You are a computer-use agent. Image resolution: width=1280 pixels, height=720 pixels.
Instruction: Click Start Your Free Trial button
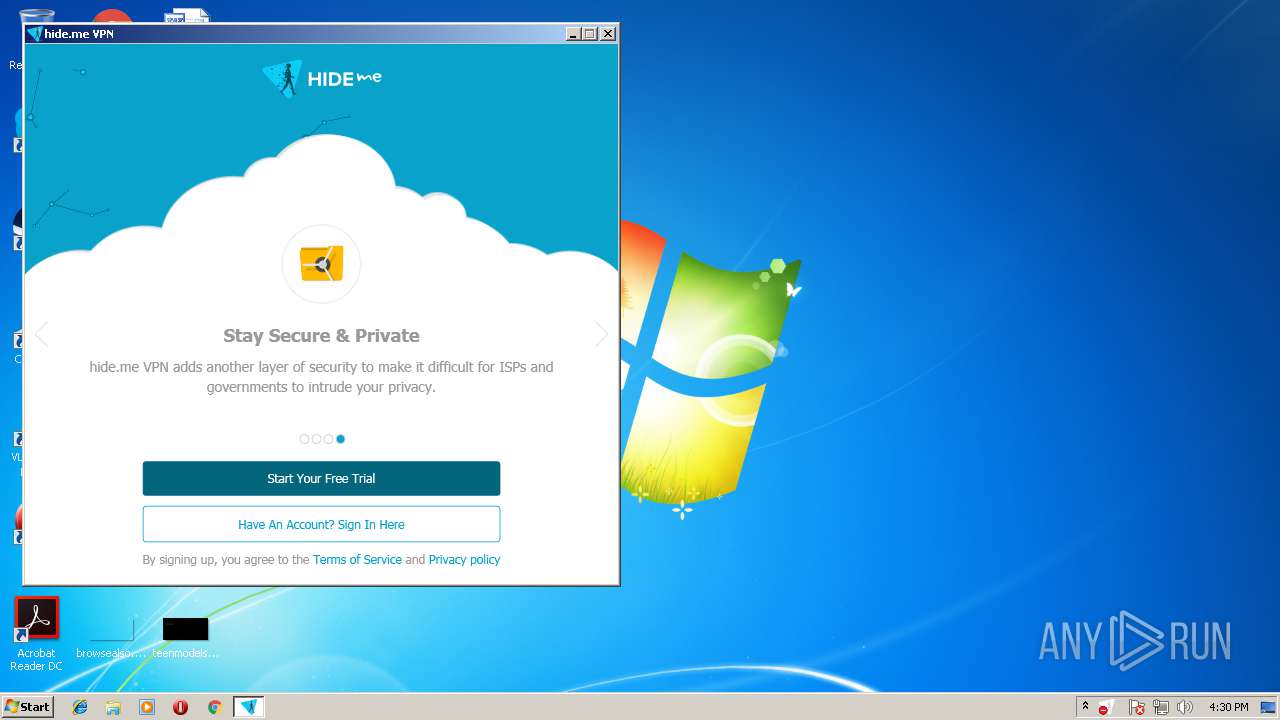click(321, 478)
